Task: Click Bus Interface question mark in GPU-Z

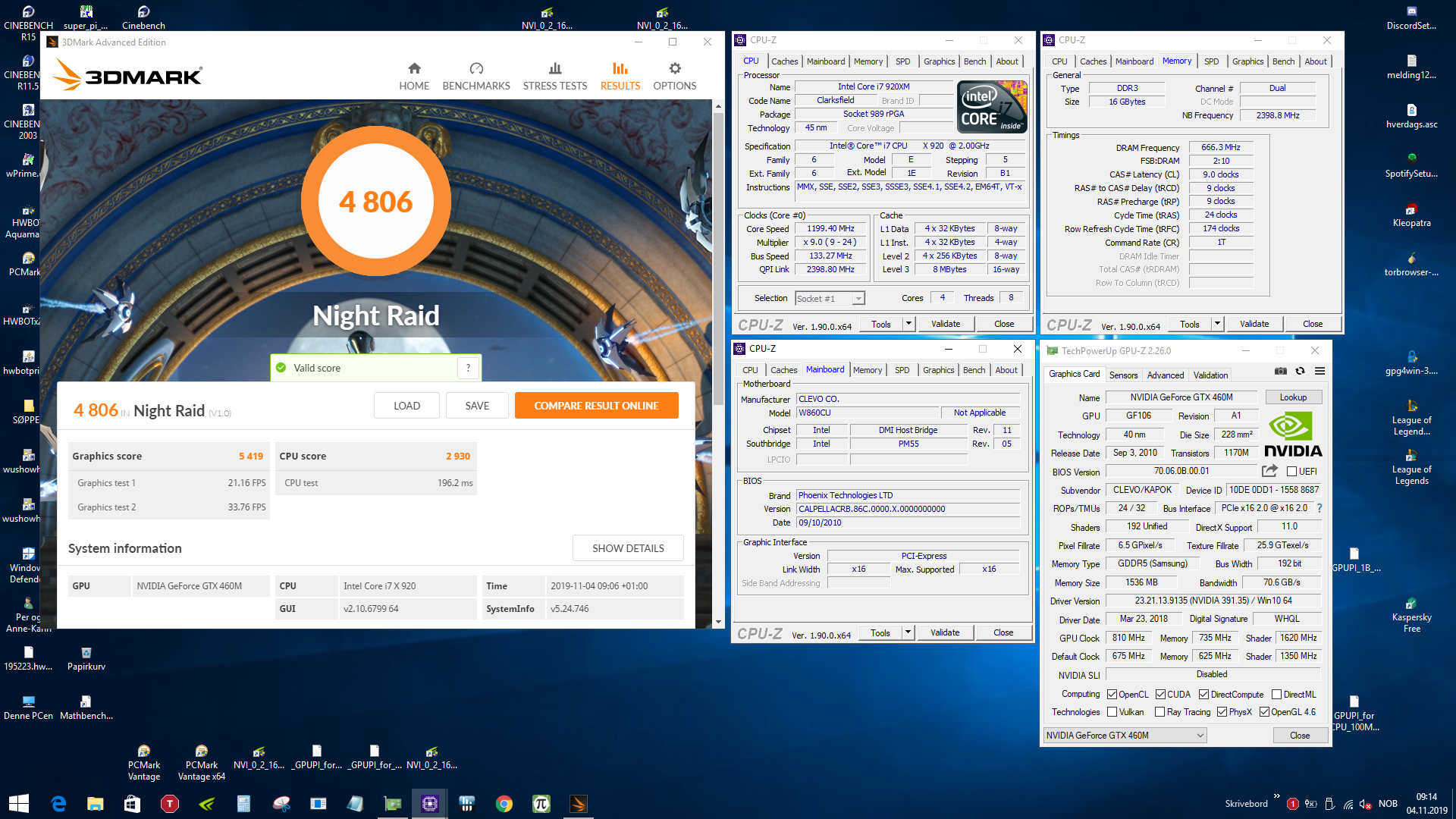Action: point(1319,508)
